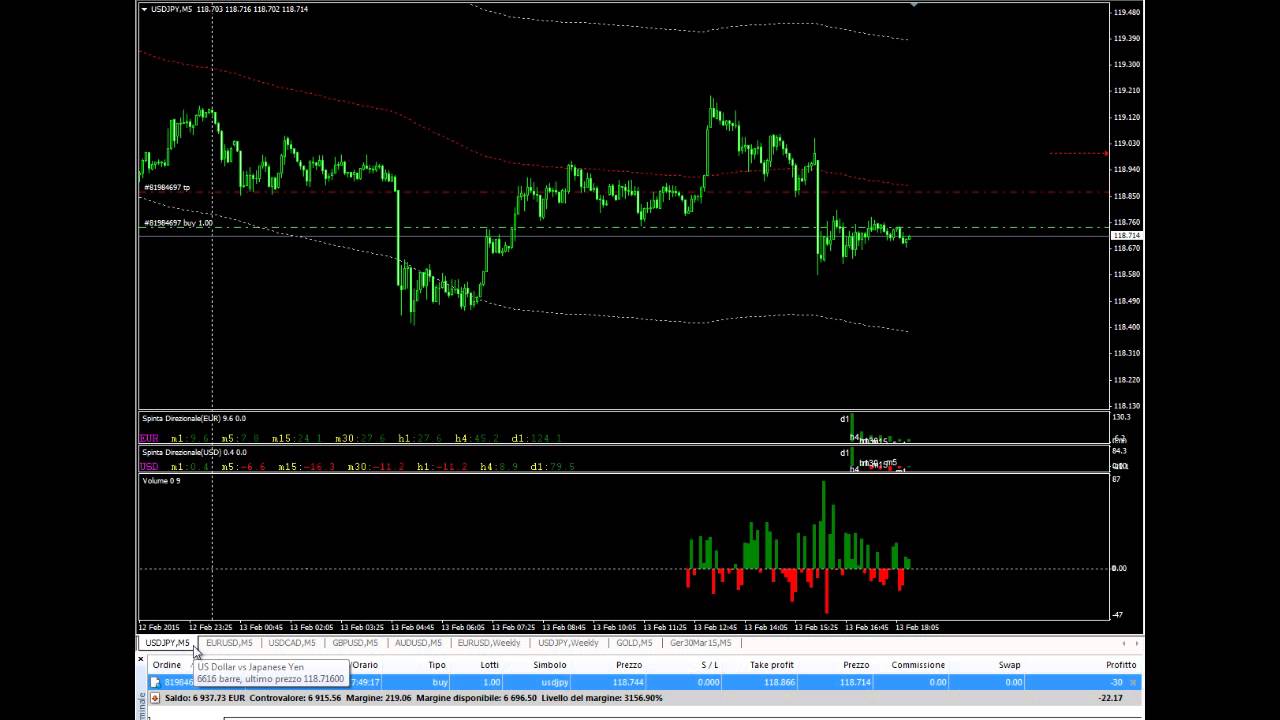
Task: Click the left scroll arrow for chart tabs
Action: click(x=1123, y=643)
